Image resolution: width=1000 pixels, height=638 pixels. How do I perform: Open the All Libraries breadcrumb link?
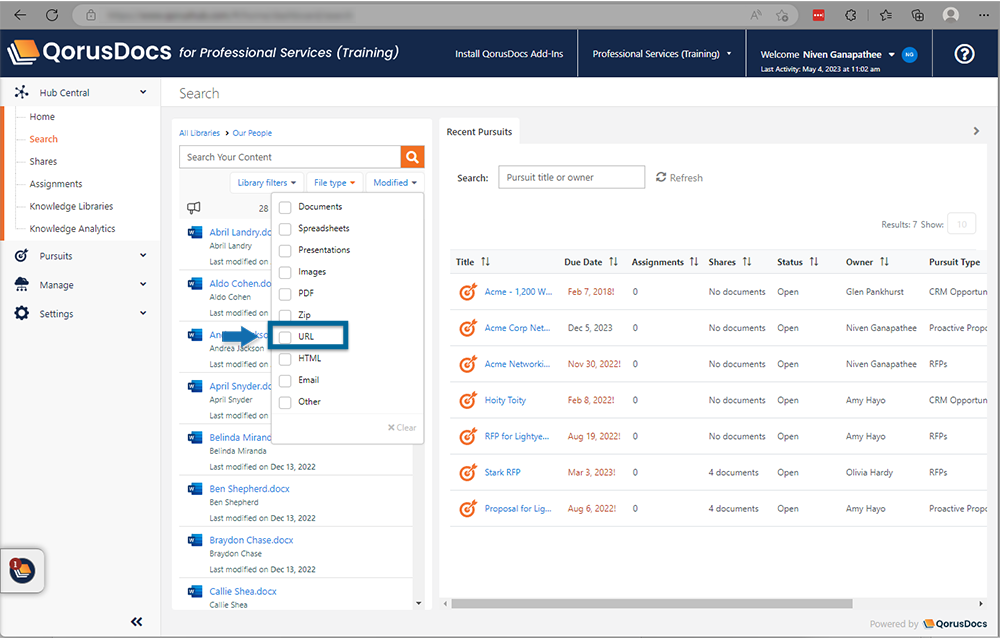point(200,133)
